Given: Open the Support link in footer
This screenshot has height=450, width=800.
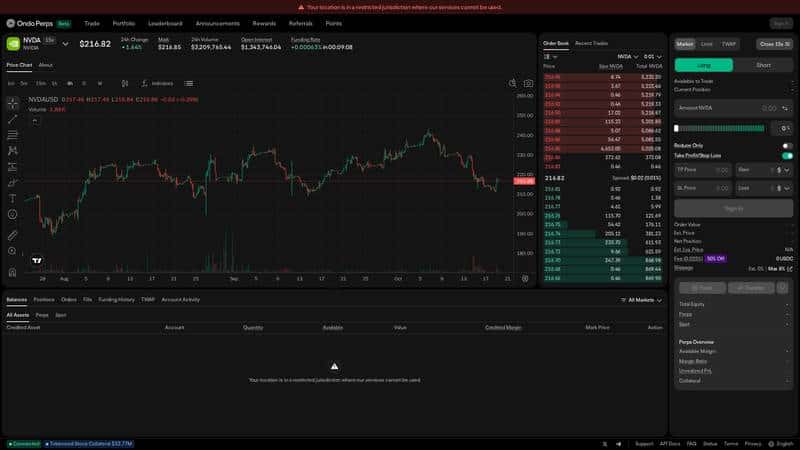Looking at the screenshot, I should click(x=644, y=444).
